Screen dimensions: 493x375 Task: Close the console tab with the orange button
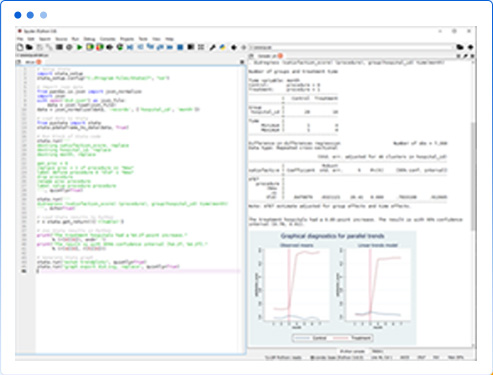pyautogui.click(x=280, y=56)
